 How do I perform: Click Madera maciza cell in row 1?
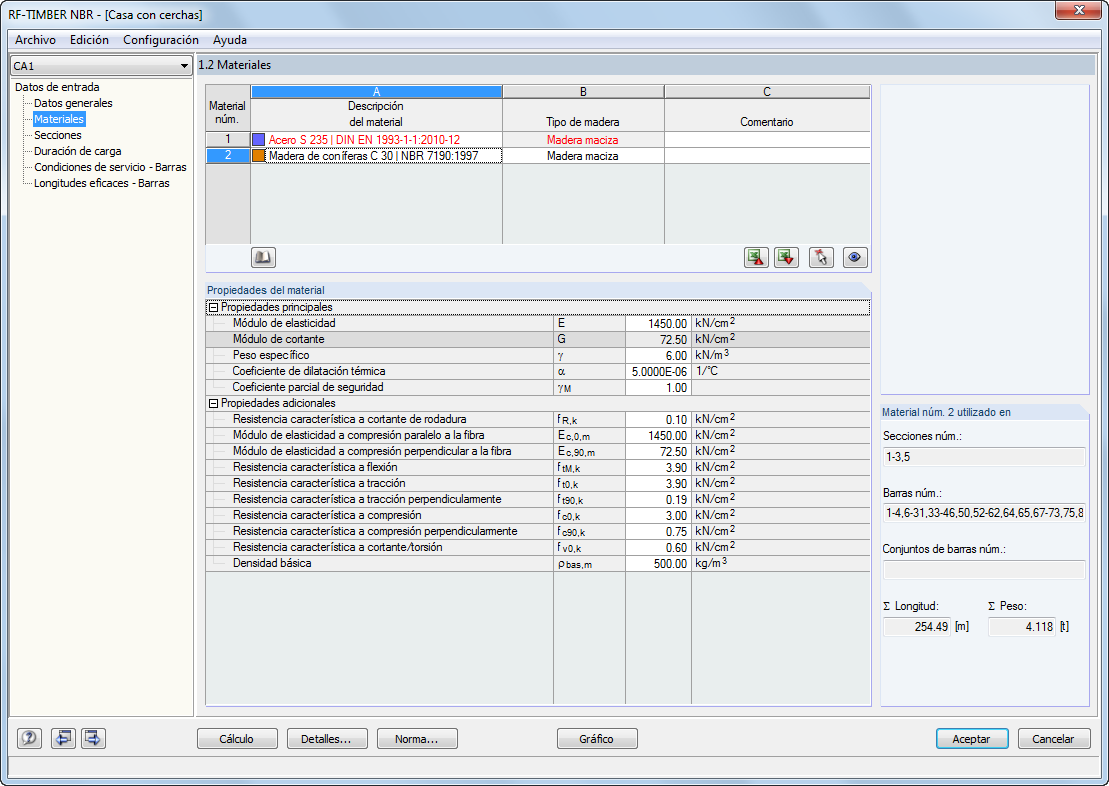coord(583,139)
